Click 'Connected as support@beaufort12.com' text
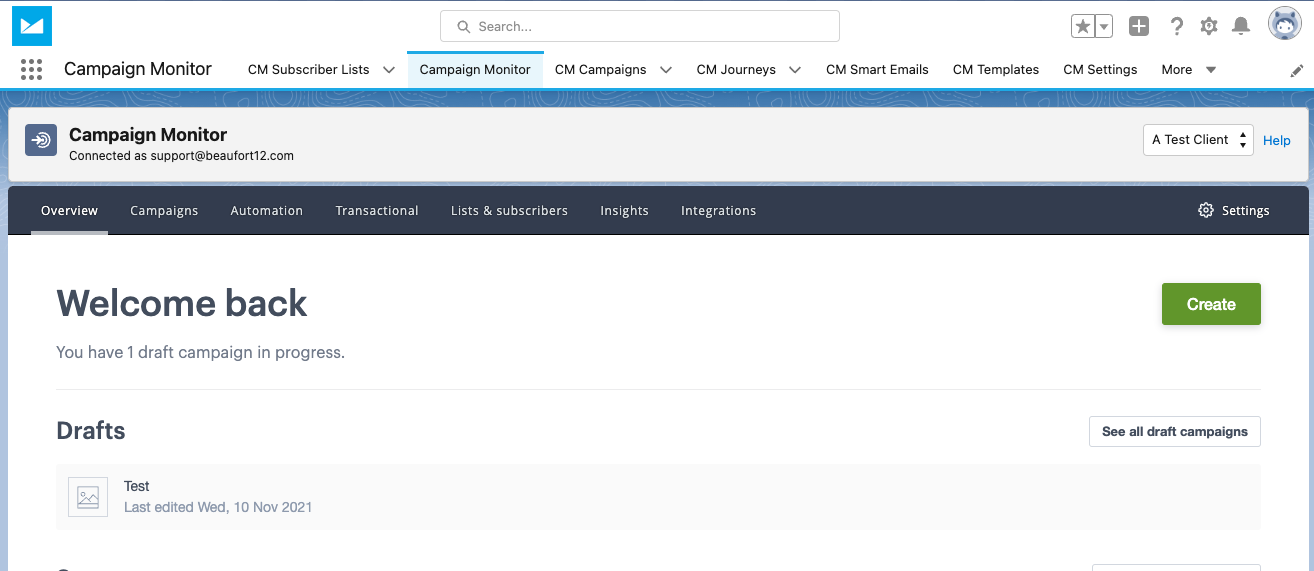The height and width of the screenshot is (571, 1314). pyautogui.click(x=181, y=156)
